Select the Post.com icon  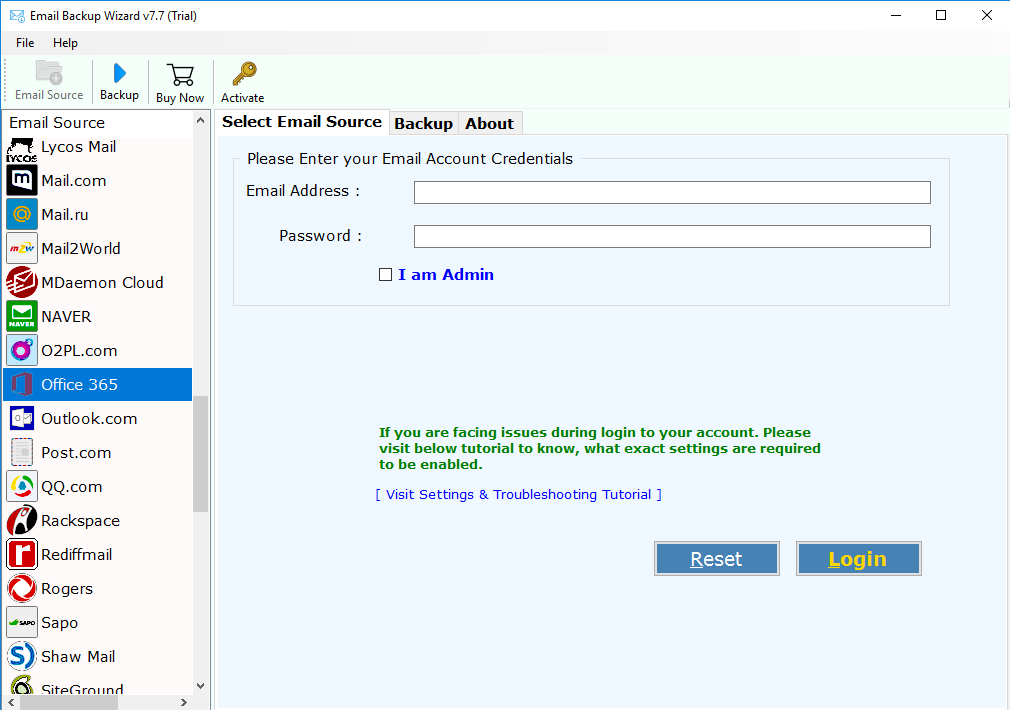pyautogui.click(x=22, y=452)
